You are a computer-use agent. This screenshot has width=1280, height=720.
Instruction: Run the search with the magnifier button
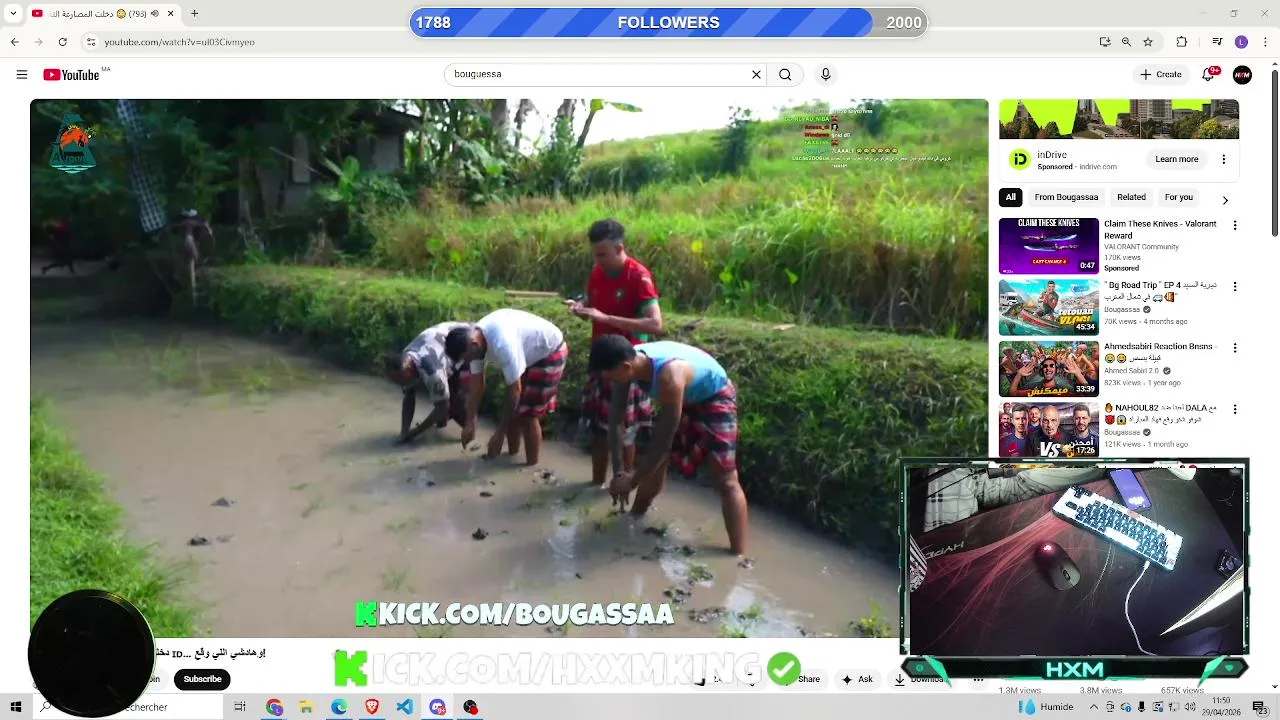click(785, 74)
